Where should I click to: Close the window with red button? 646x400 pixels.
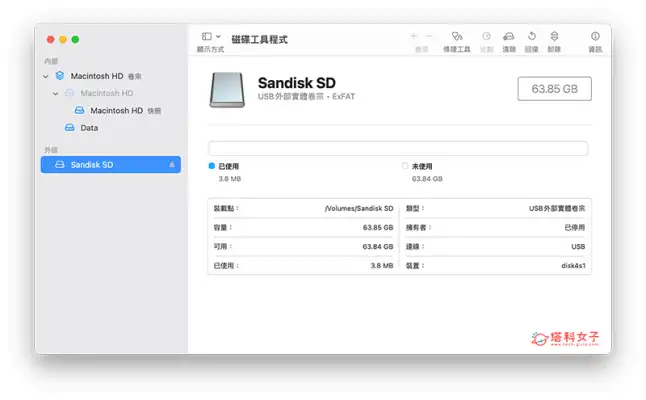pyautogui.click(x=50, y=40)
